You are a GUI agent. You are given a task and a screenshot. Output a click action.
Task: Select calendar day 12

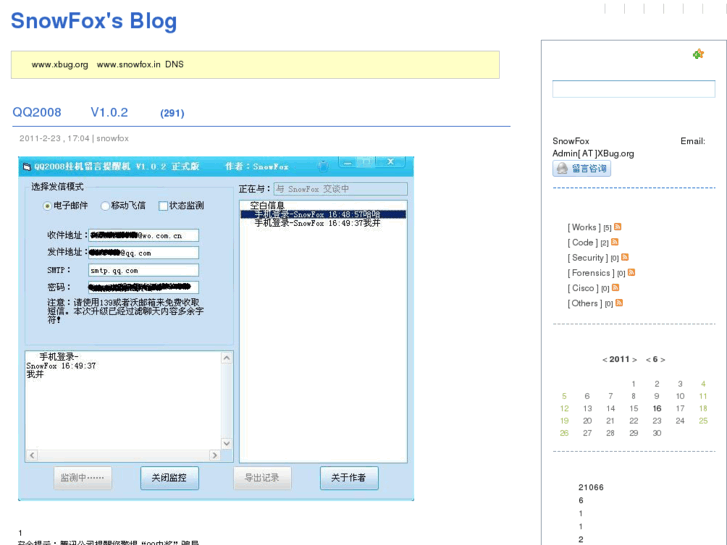[564, 409]
